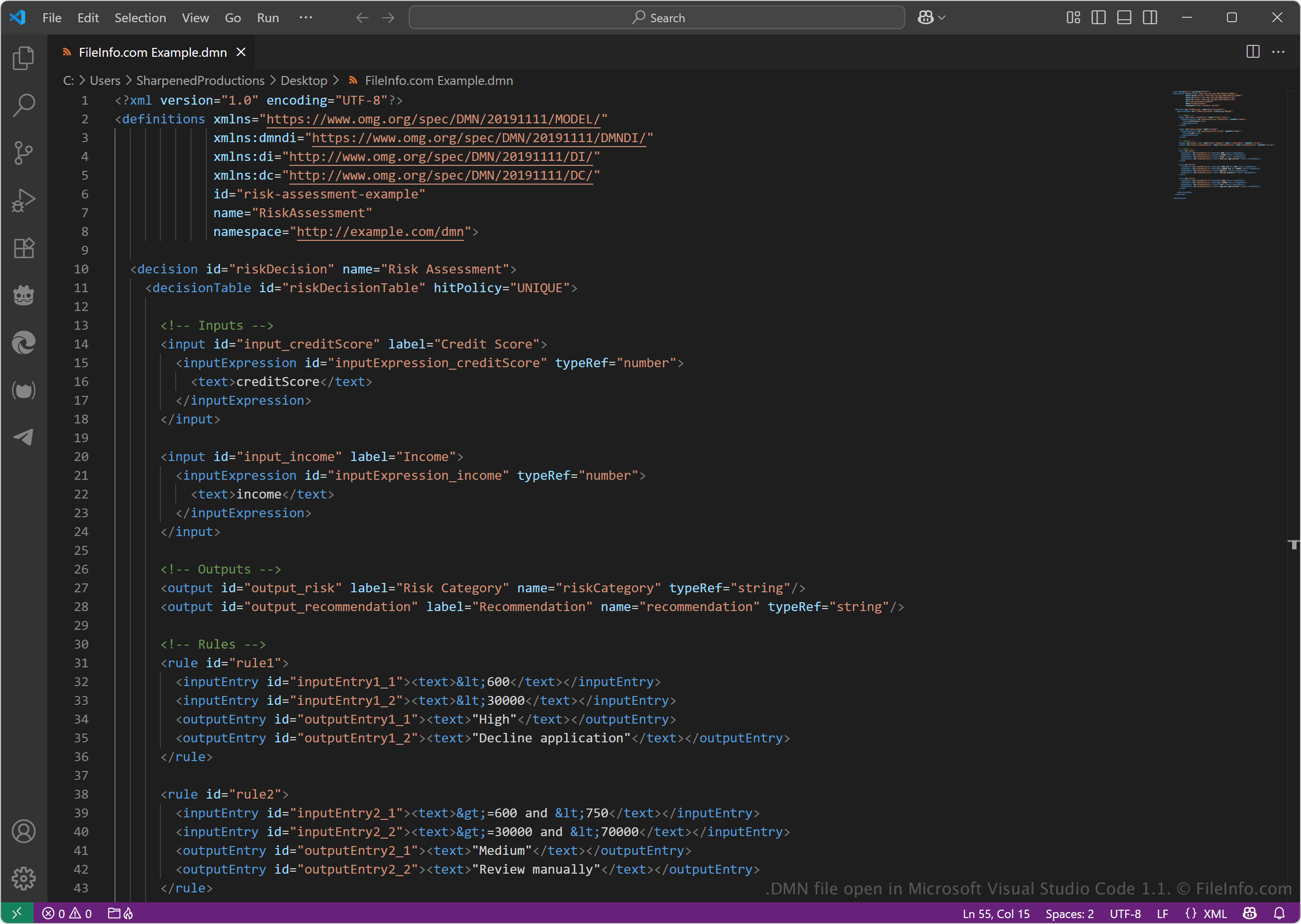Open the DMNDI namespace link
The width and height of the screenshot is (1301, 924).
coord(479,138)
